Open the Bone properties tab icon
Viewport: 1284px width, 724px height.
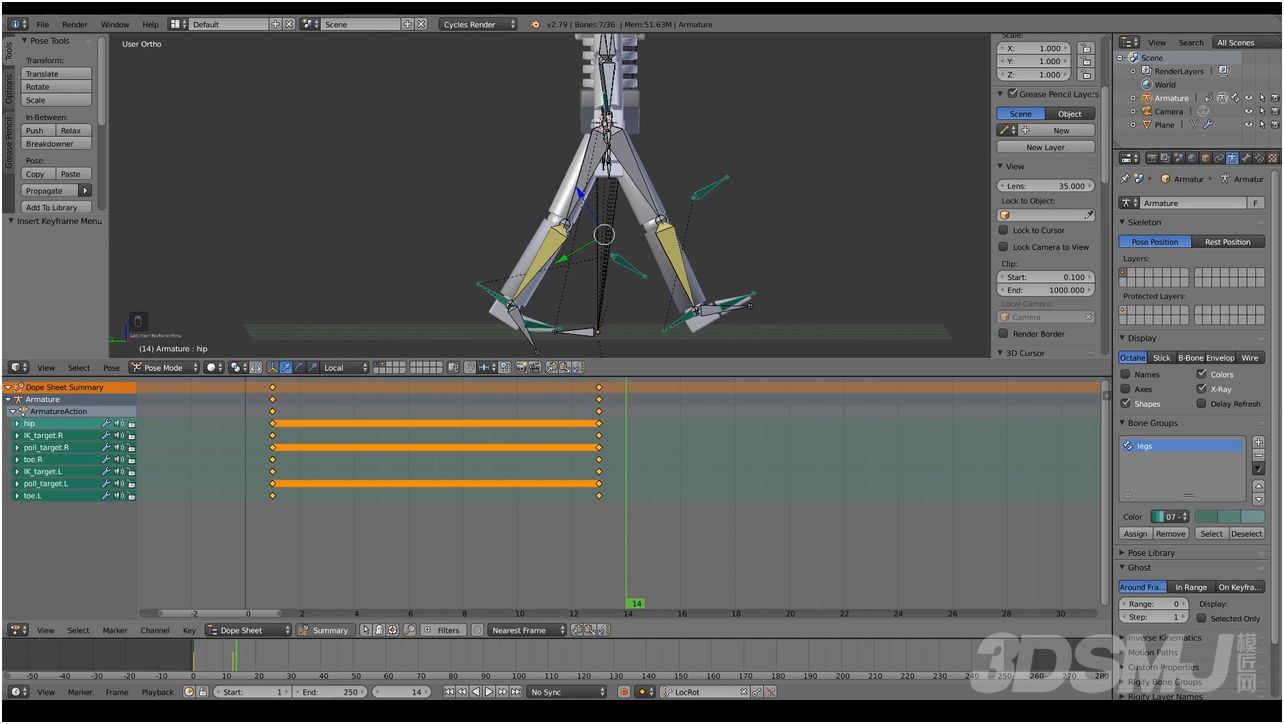coord(1248,158)
